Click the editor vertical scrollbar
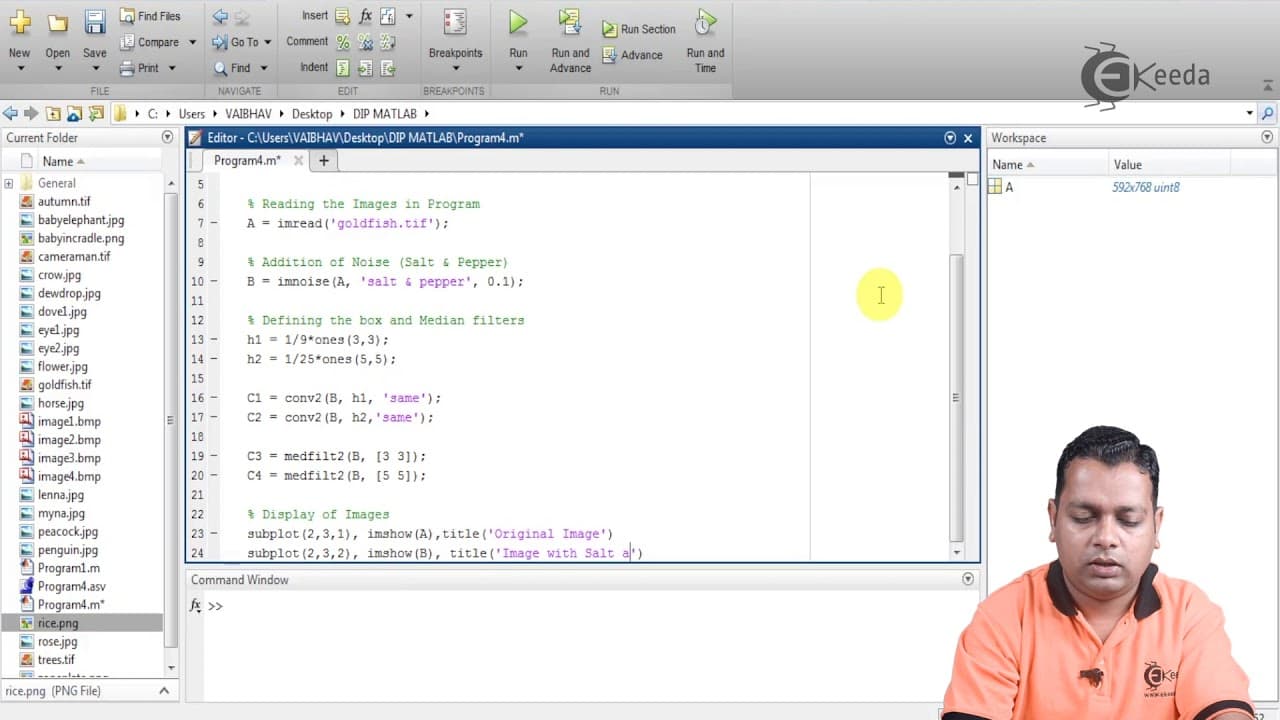The width and height of the screenshot is (1280, 720). pos(957,400)
